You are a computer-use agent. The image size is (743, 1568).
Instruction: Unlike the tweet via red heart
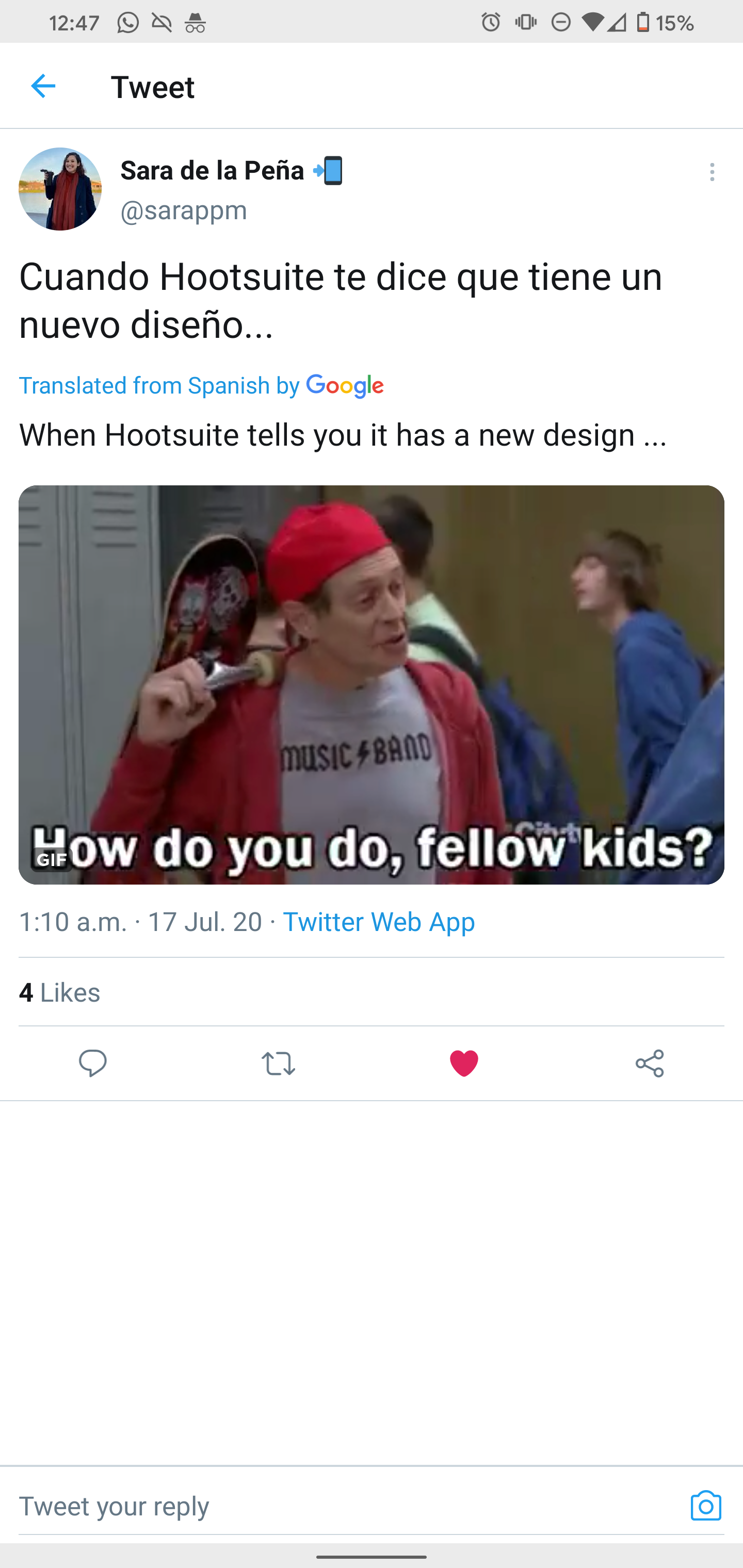tap(463, 1064)
